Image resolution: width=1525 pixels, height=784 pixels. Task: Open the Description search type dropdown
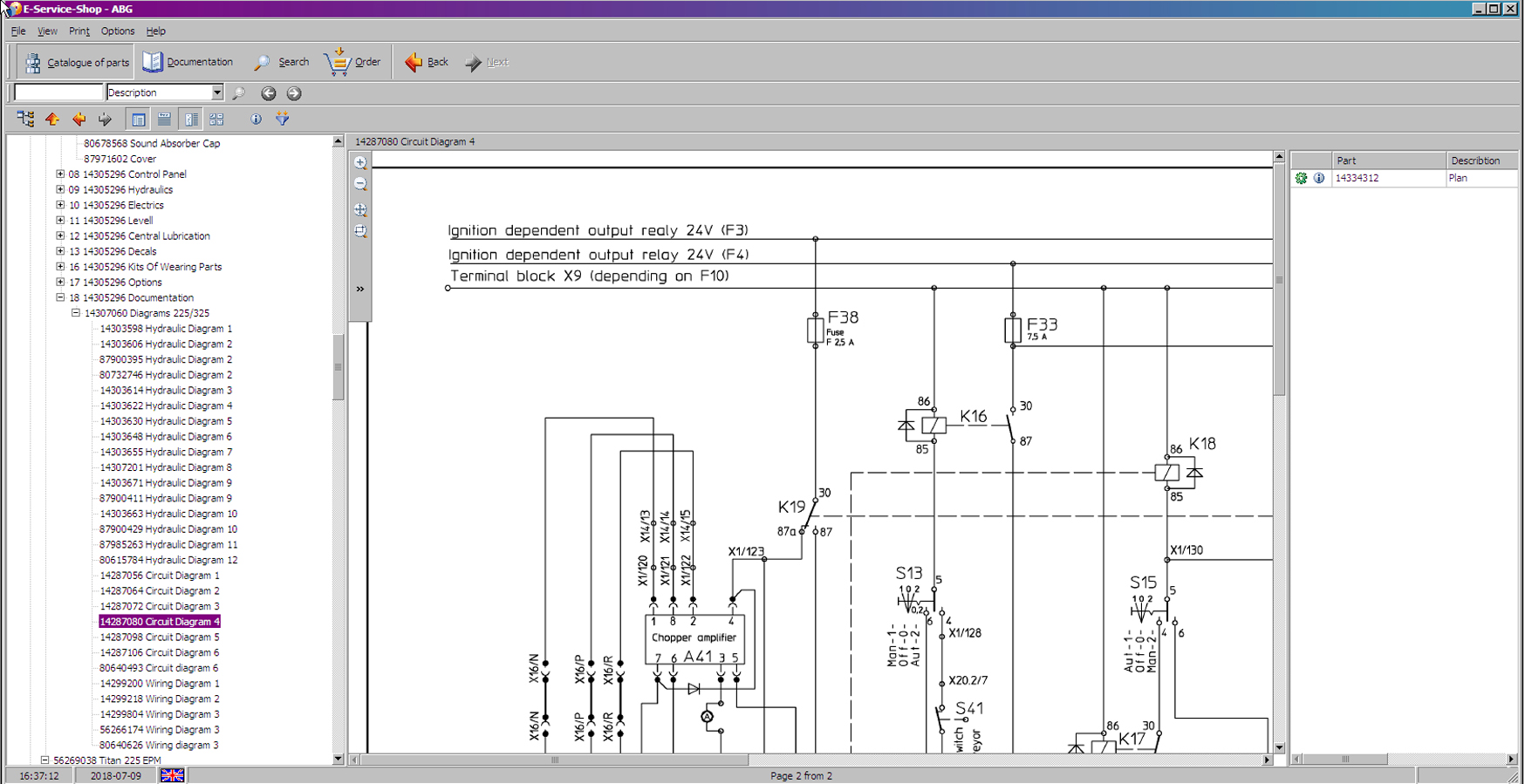pos(217,92)
